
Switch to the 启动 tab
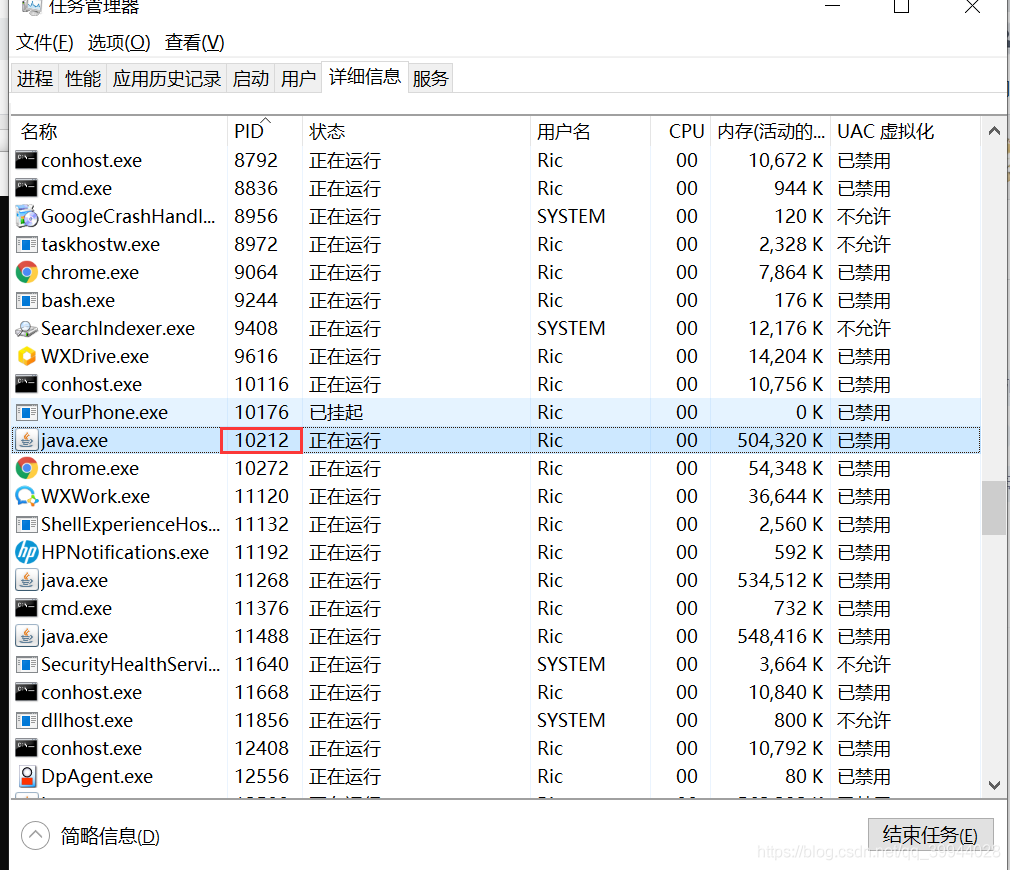[x=251, y=79]
